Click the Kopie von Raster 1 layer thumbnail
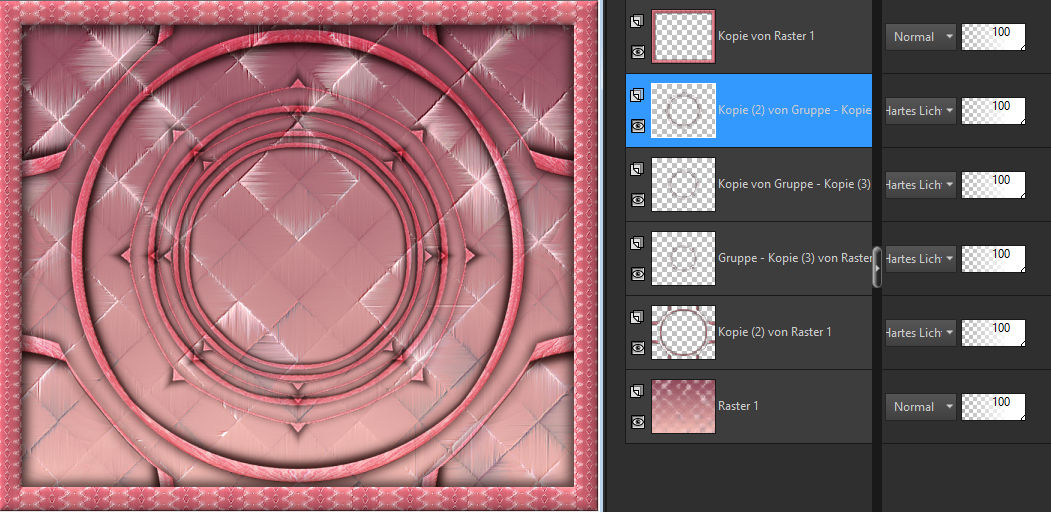Viewport: 1051px width, 512px height. click(683, 37)
